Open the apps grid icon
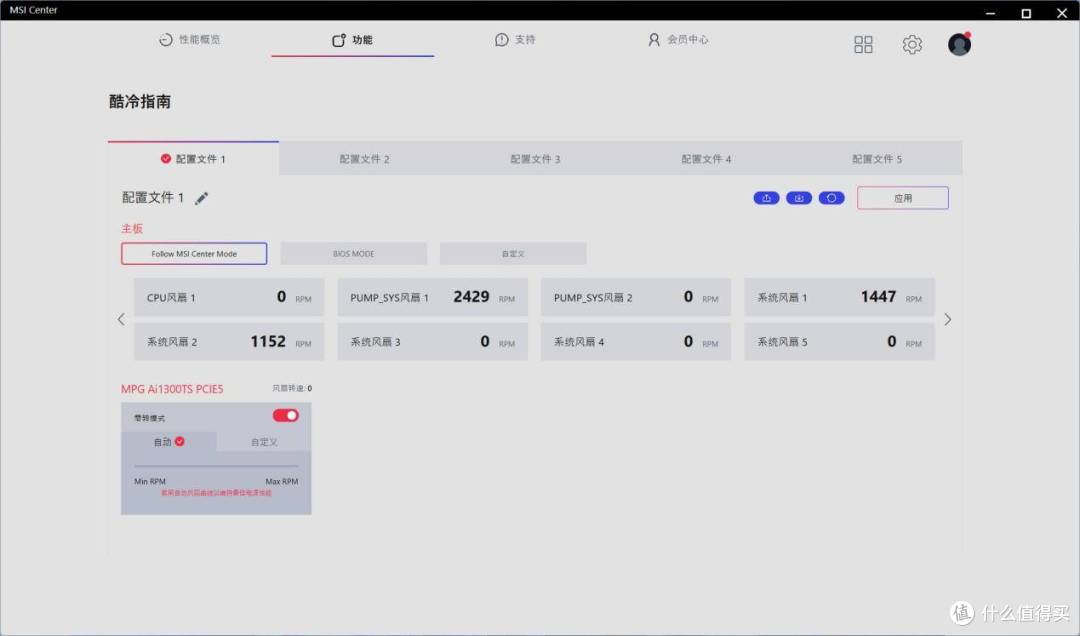 click(863, 45)
